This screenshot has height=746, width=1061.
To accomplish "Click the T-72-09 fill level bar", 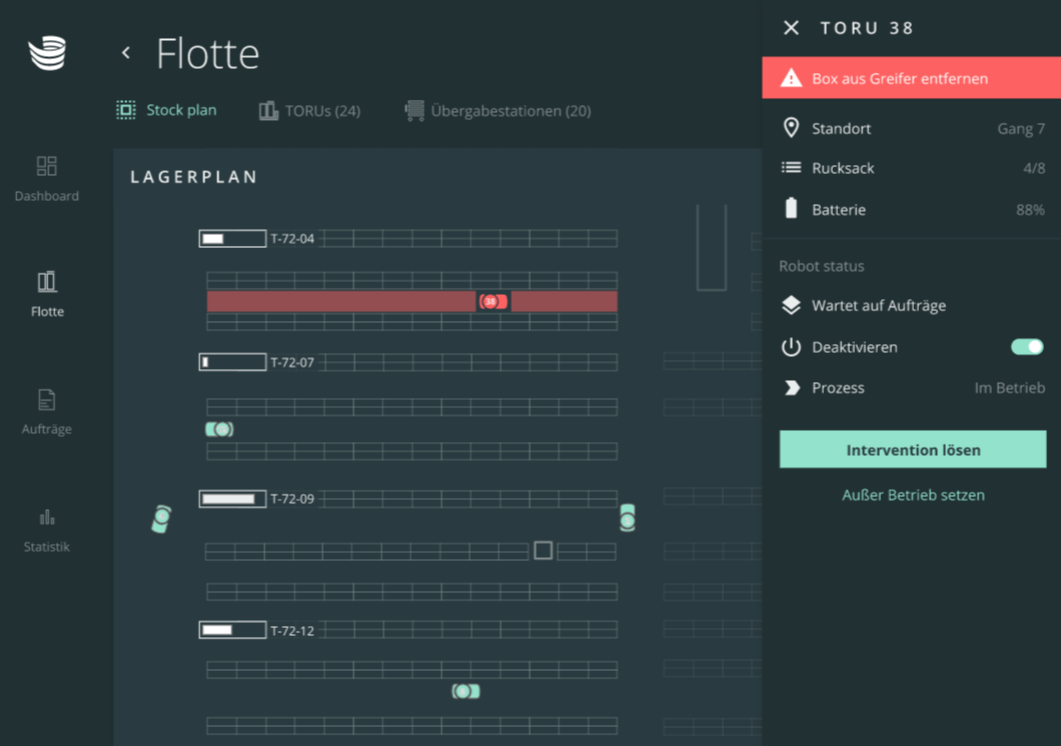I will pos(232,498).
